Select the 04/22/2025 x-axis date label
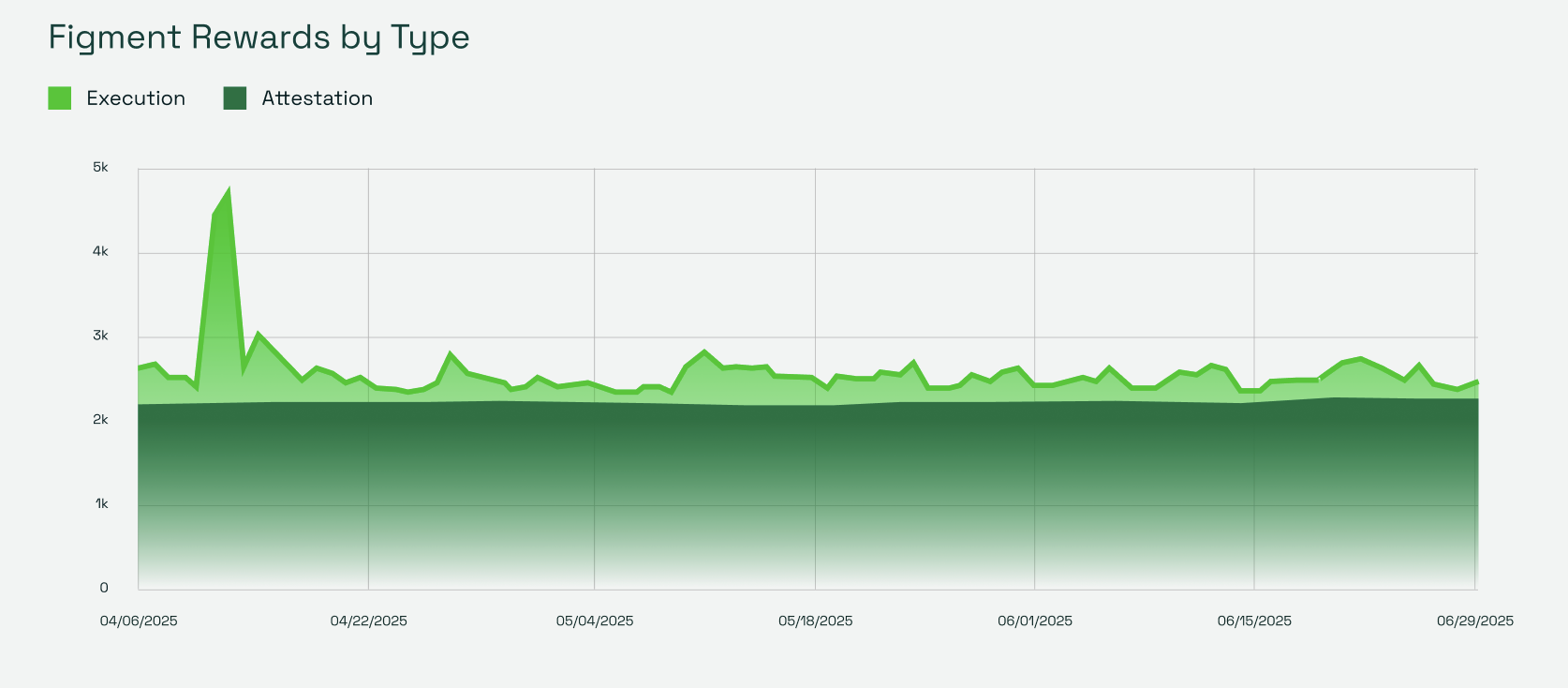The width and height of the screenshot is (1568, 688). pos(369,621)
